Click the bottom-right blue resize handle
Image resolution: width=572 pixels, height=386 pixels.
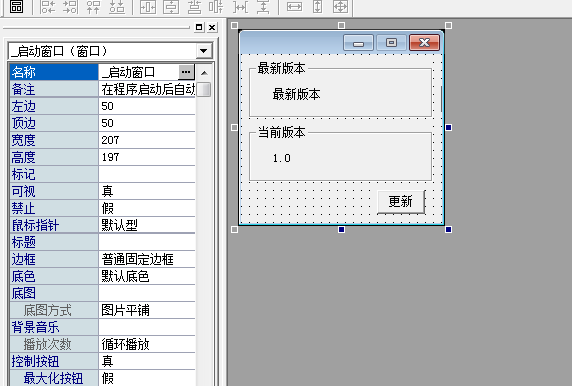[449, 229]
